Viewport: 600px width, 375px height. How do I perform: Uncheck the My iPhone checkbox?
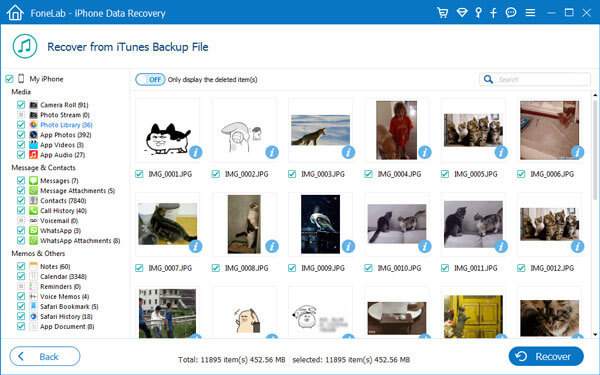(x=9, y=79)
